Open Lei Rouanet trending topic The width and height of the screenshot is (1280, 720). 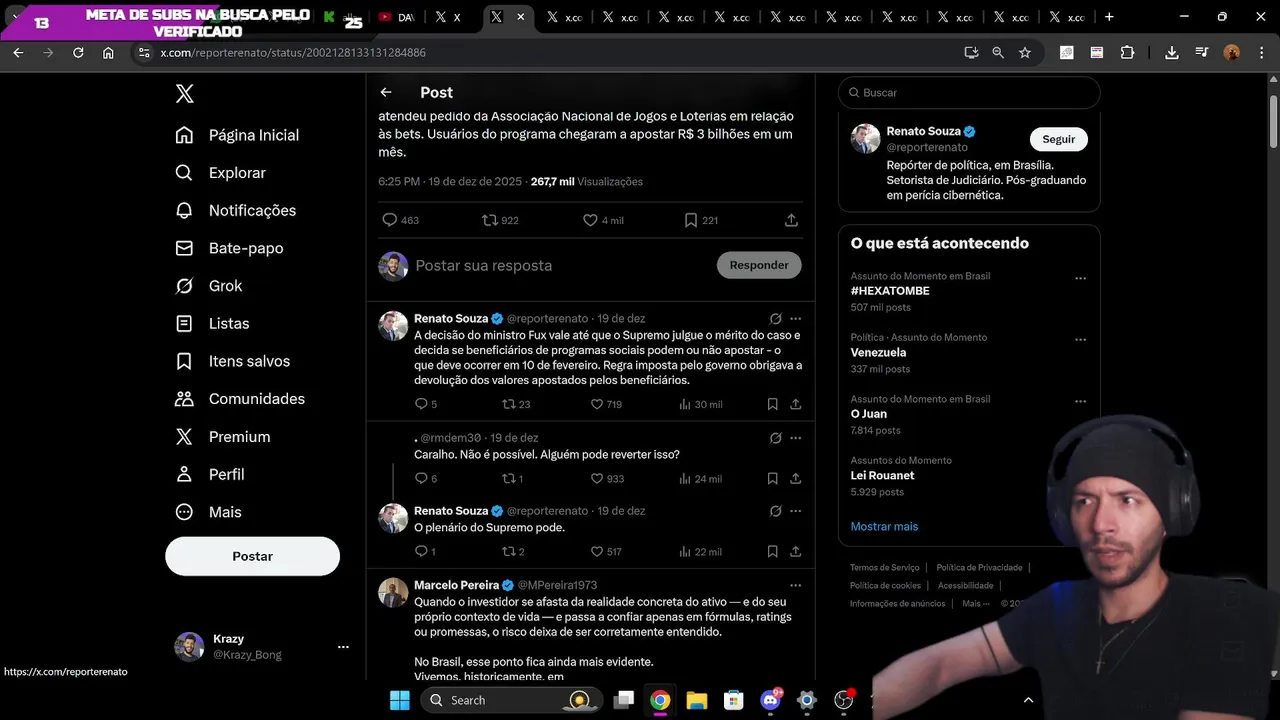click(882, 476)
